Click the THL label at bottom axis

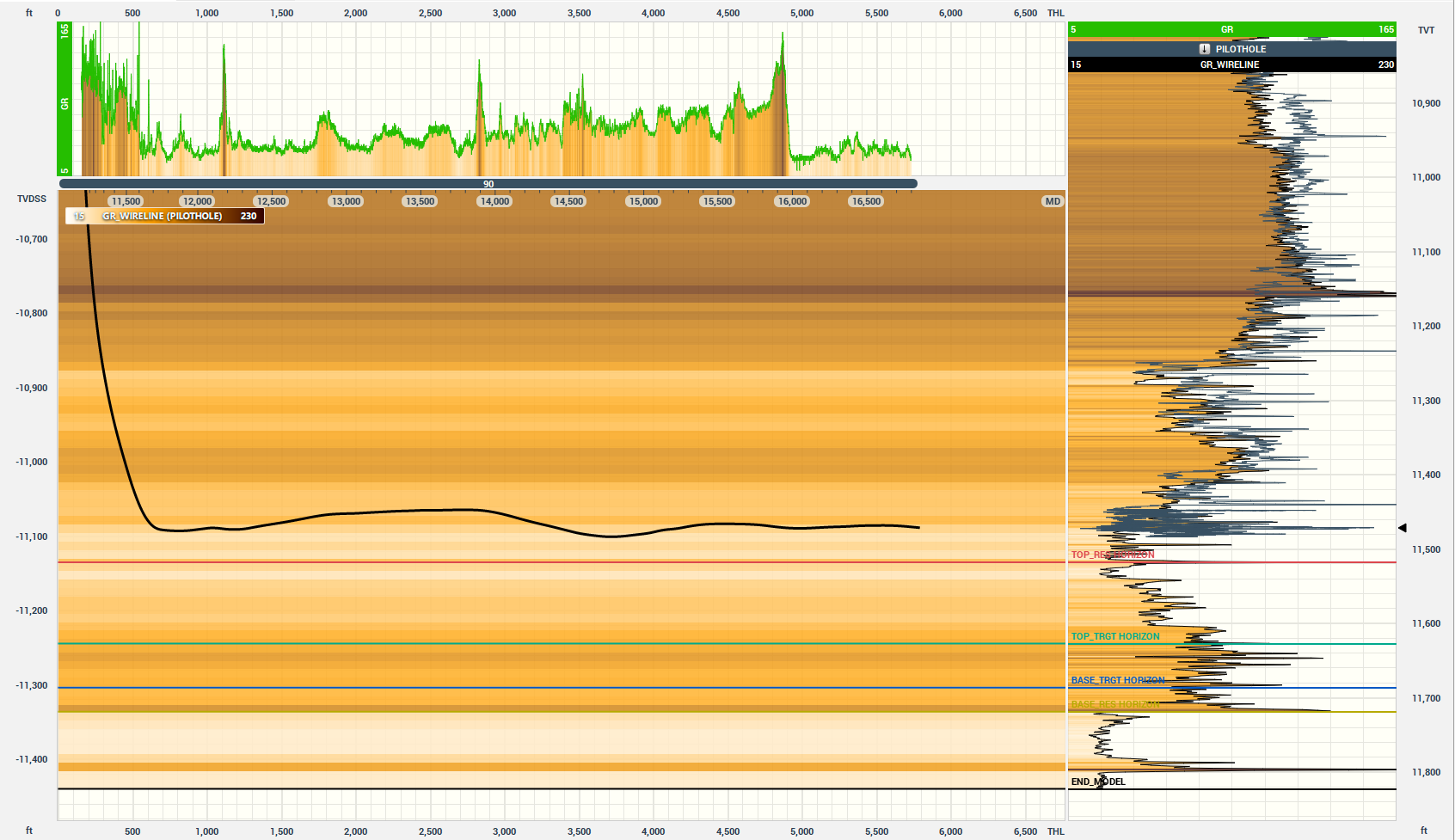click(1056, 831)
